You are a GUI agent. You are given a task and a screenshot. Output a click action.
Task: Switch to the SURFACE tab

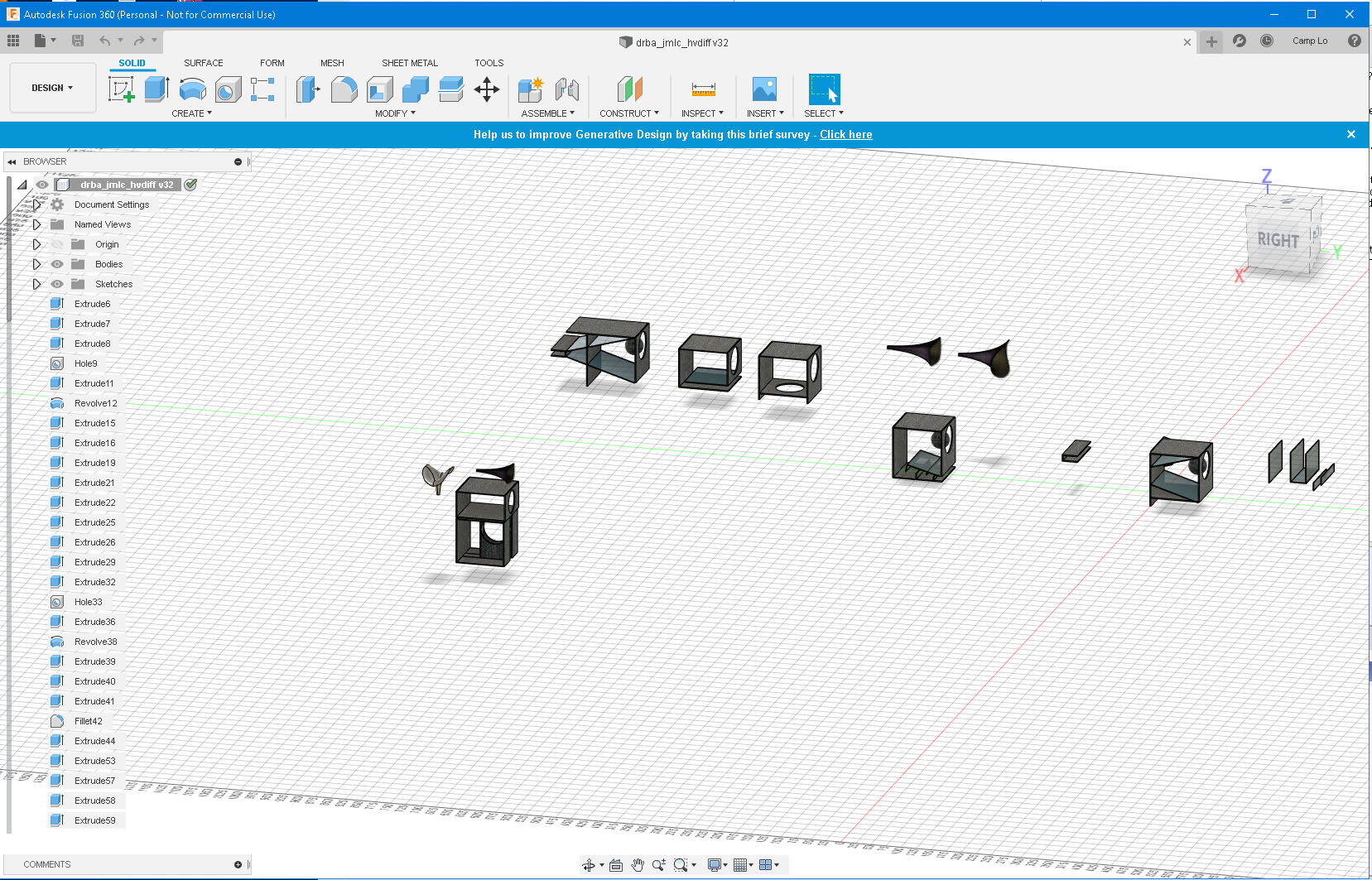pyautogui.click(x=204, y=63)
